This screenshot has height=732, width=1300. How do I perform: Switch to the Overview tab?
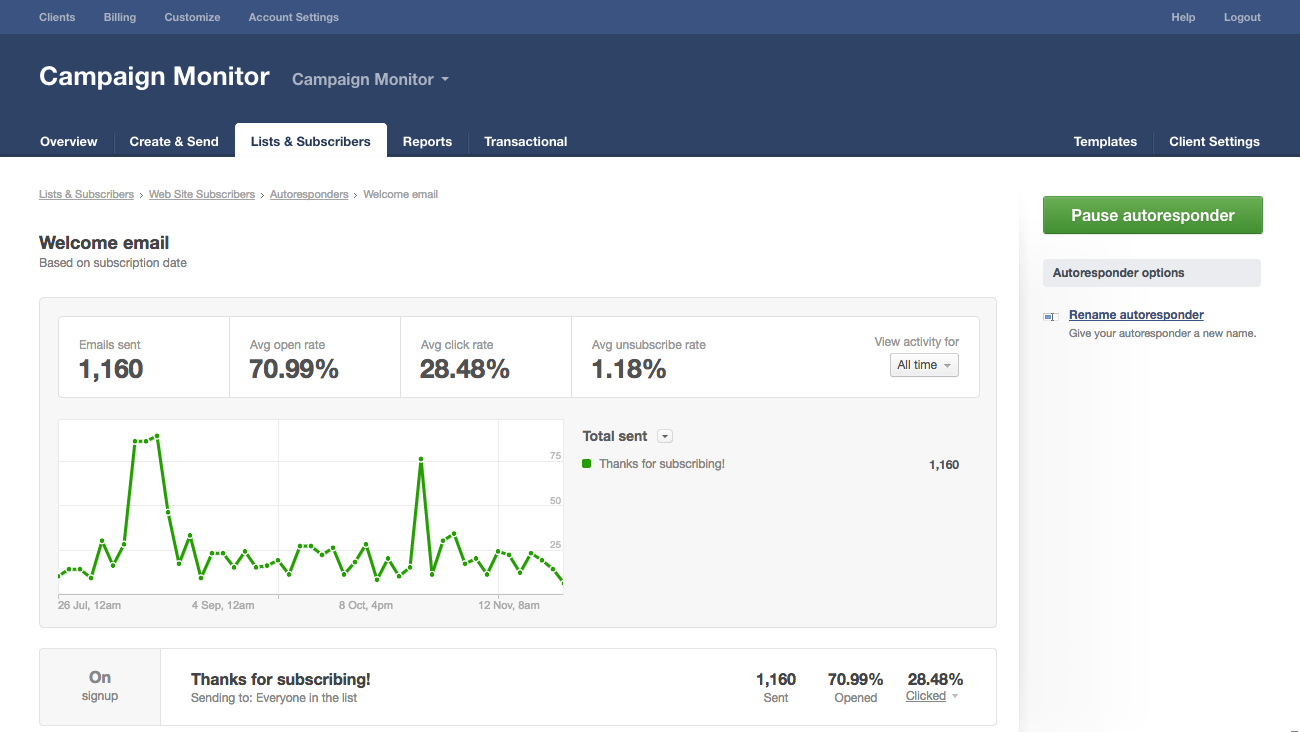click(x=69, y=142)
